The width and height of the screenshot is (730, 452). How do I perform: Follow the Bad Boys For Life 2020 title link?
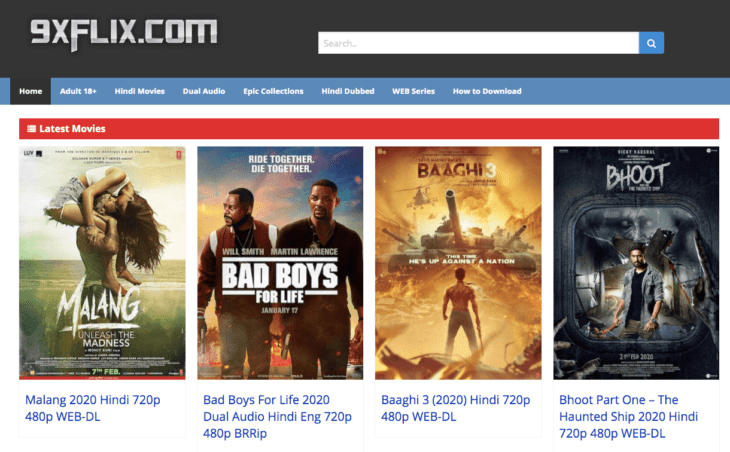pyautogui.click(x=277, y=408)
